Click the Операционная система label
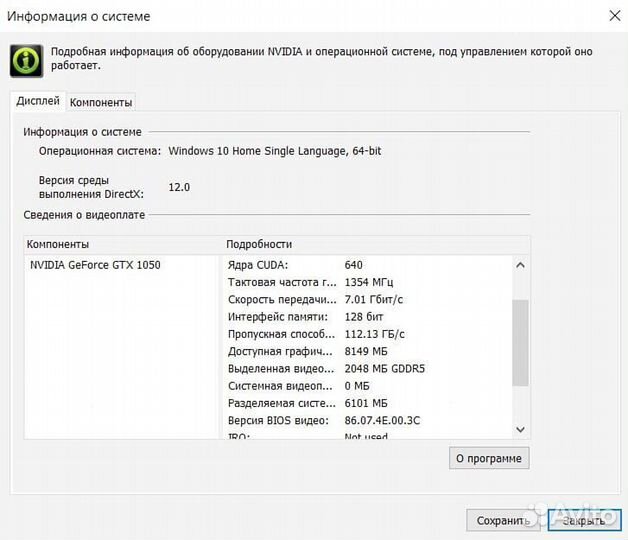This screenshot has height=540, width=628. coord(100,151)
